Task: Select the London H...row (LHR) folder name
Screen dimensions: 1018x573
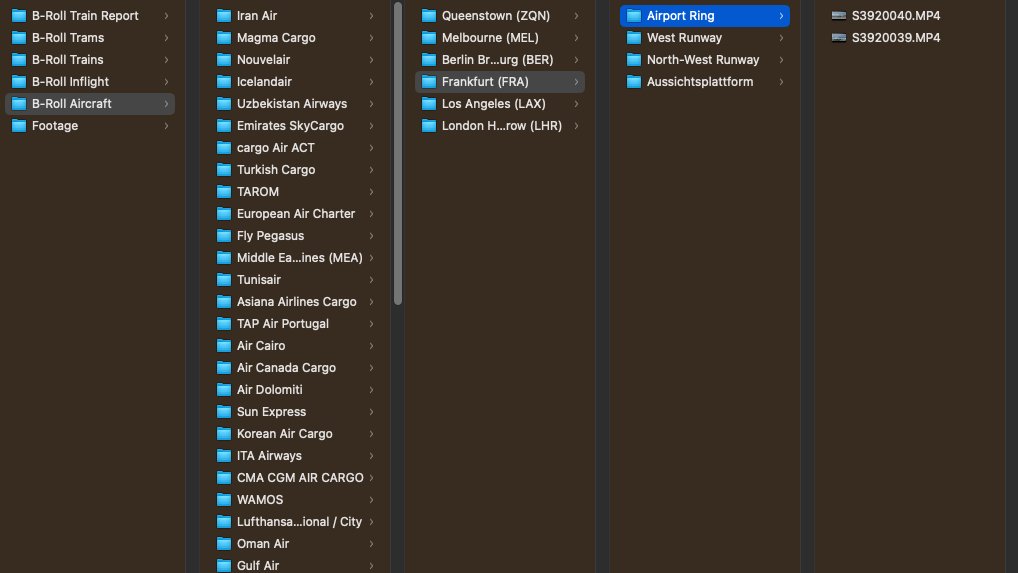Action: [x=502, y=126]
